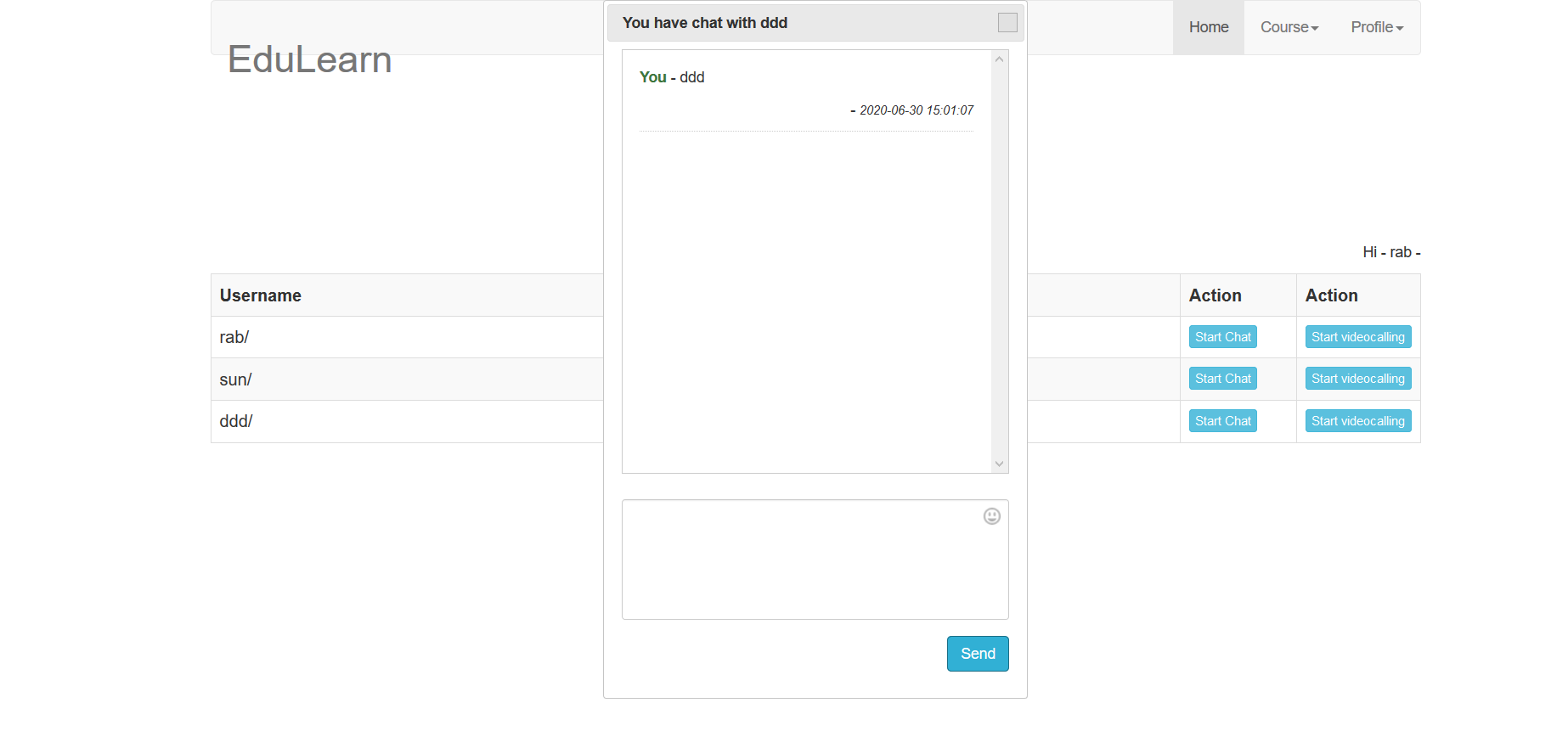
Task: Start videocalling with user sun
Action: pos(1357,378)
